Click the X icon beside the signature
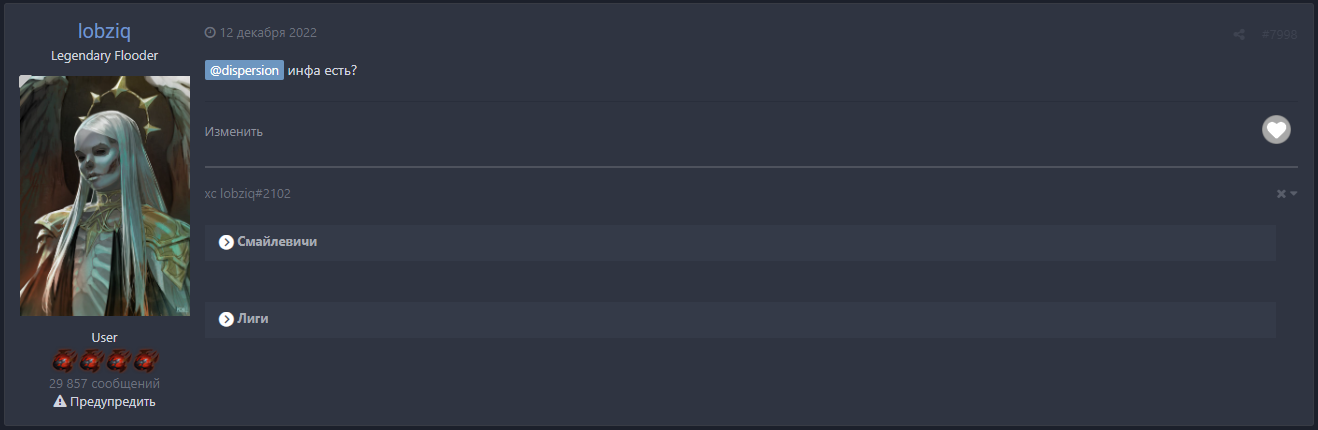 click(1281, 194)
